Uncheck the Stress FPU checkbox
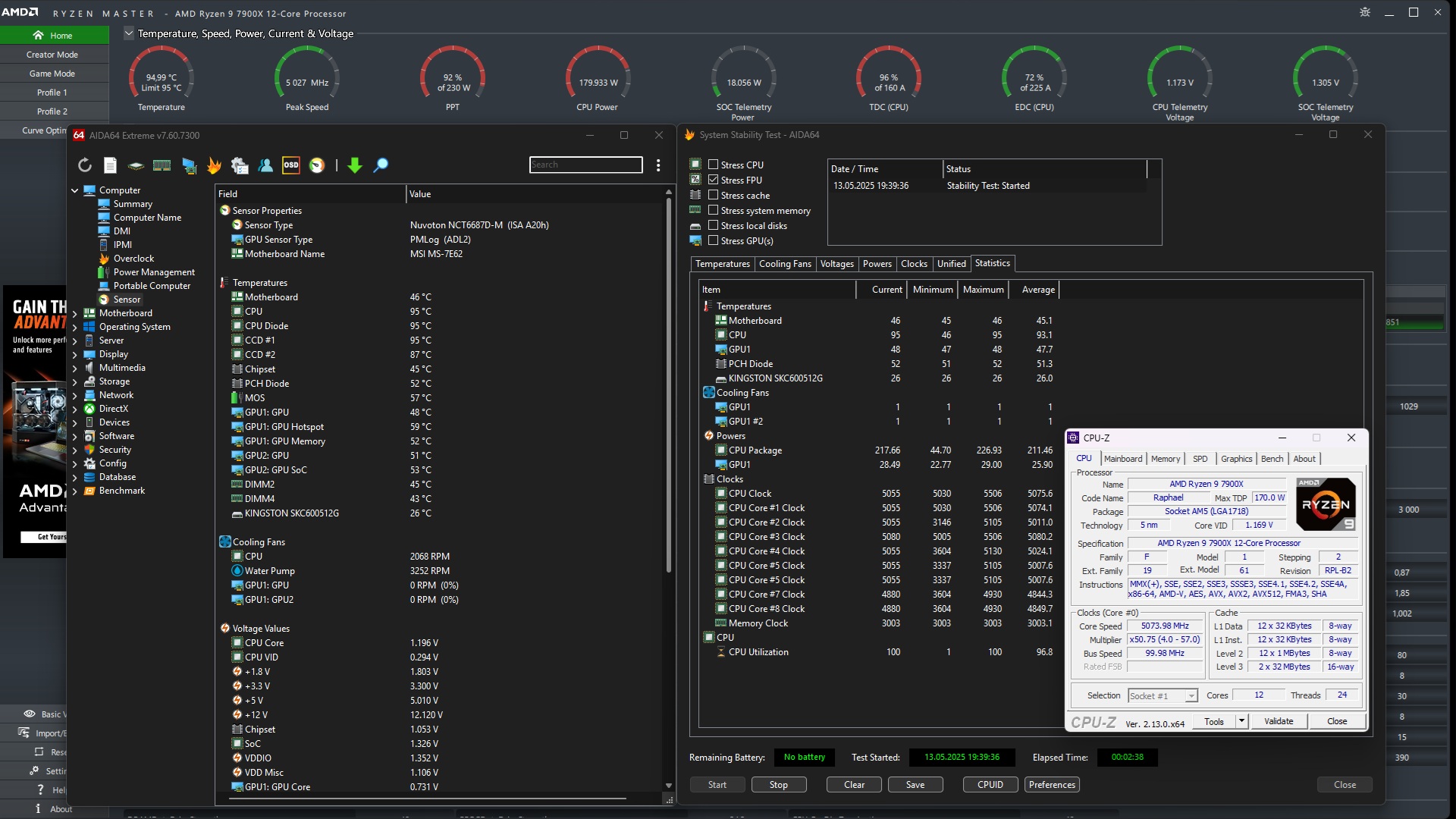Image resolution: width=1456 pixels, height=819 pixels. click(713, 180)
